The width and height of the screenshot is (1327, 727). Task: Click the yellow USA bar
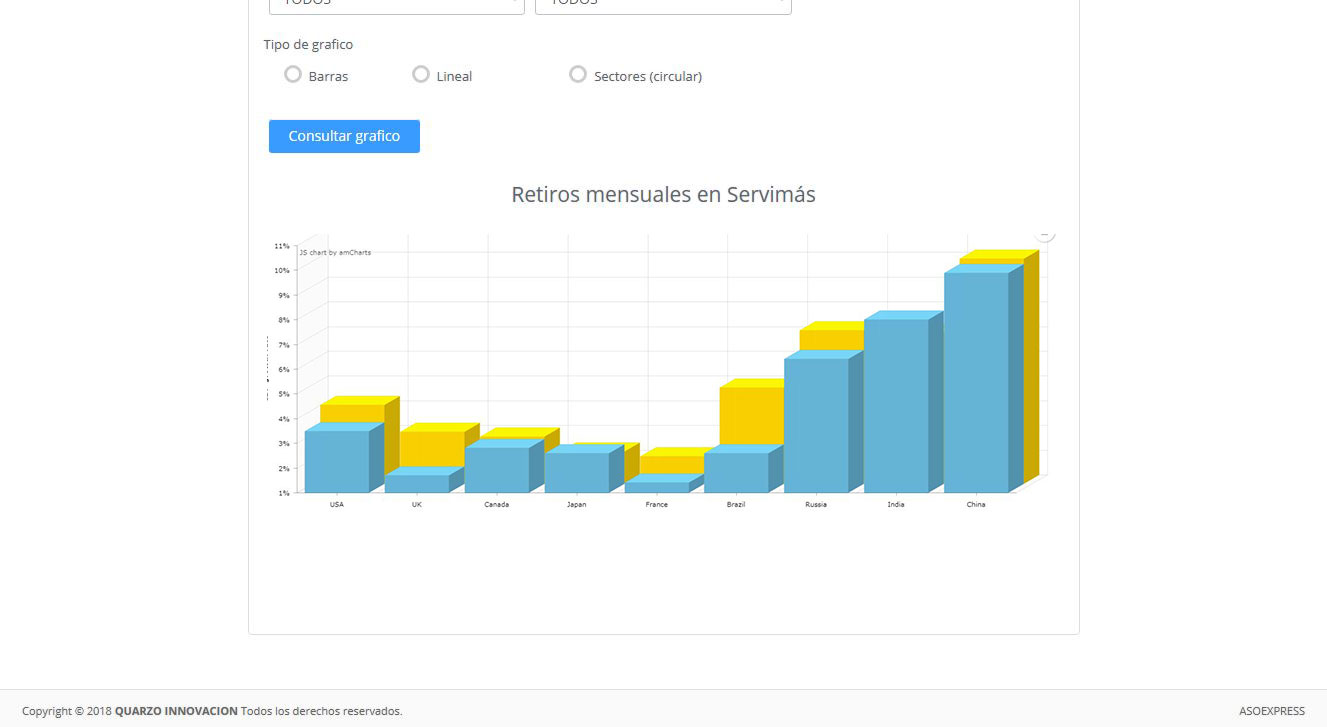coord(352,413)
